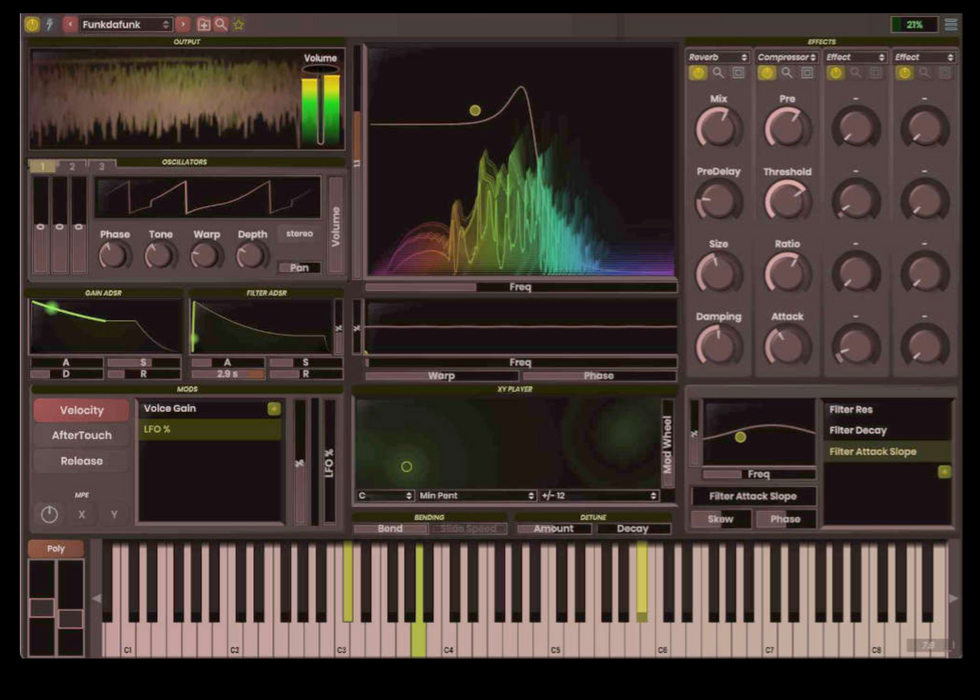Toggle the main power button in top bar

coord(32,24)
